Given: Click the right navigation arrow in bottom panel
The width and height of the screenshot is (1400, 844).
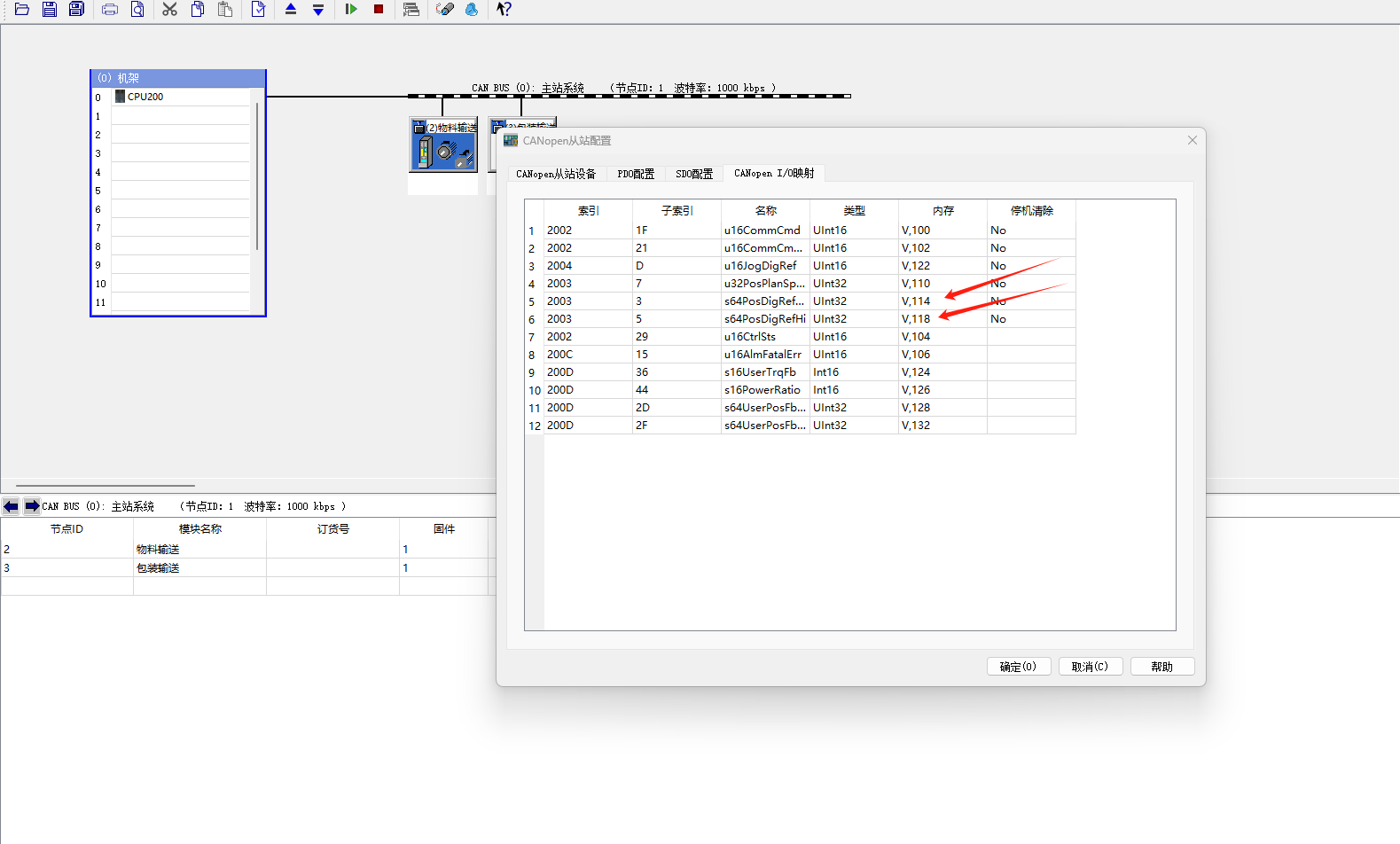Looking at the screenshot, I should pos(31,506).
